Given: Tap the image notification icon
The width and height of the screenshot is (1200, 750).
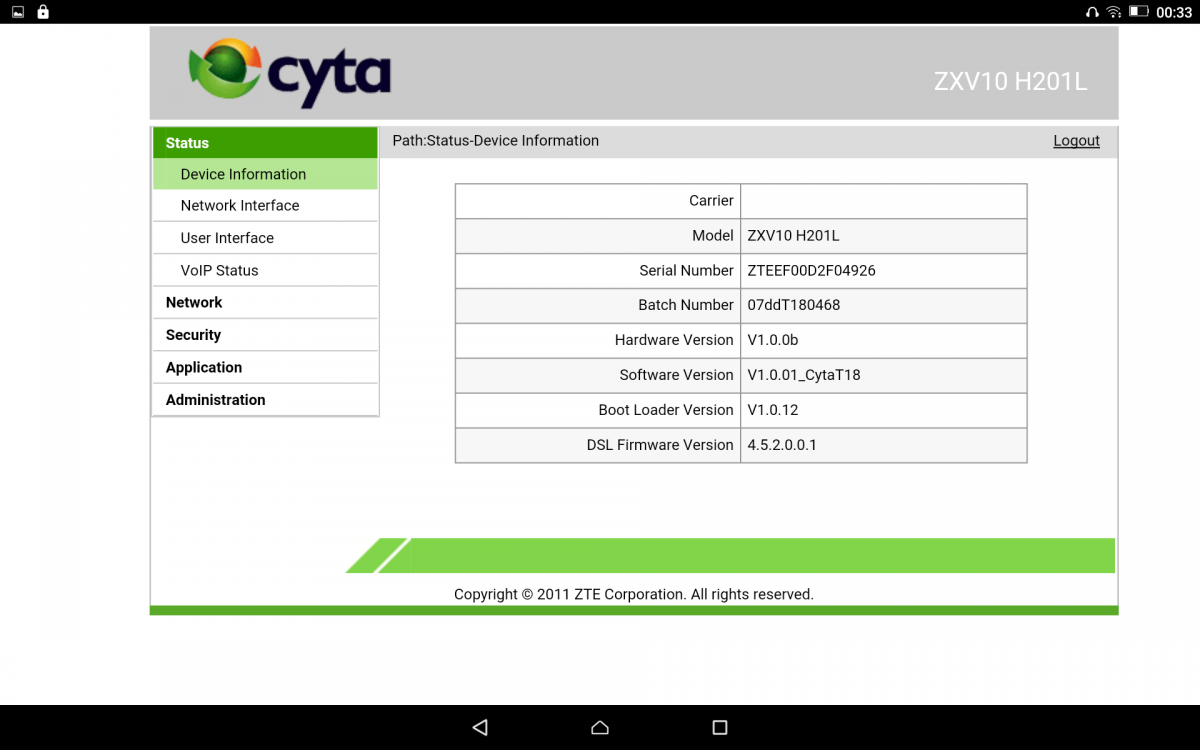Looking at the screenshot, I should [17, 12].
